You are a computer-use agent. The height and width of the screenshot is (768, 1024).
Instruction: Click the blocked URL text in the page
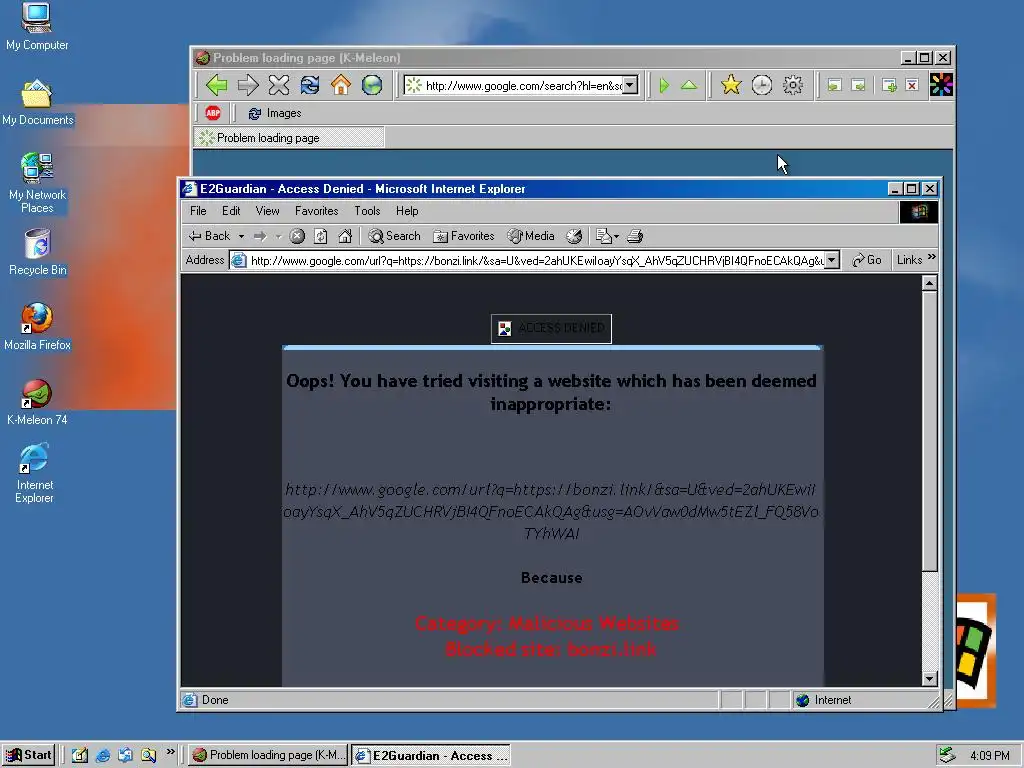point(551,511)
